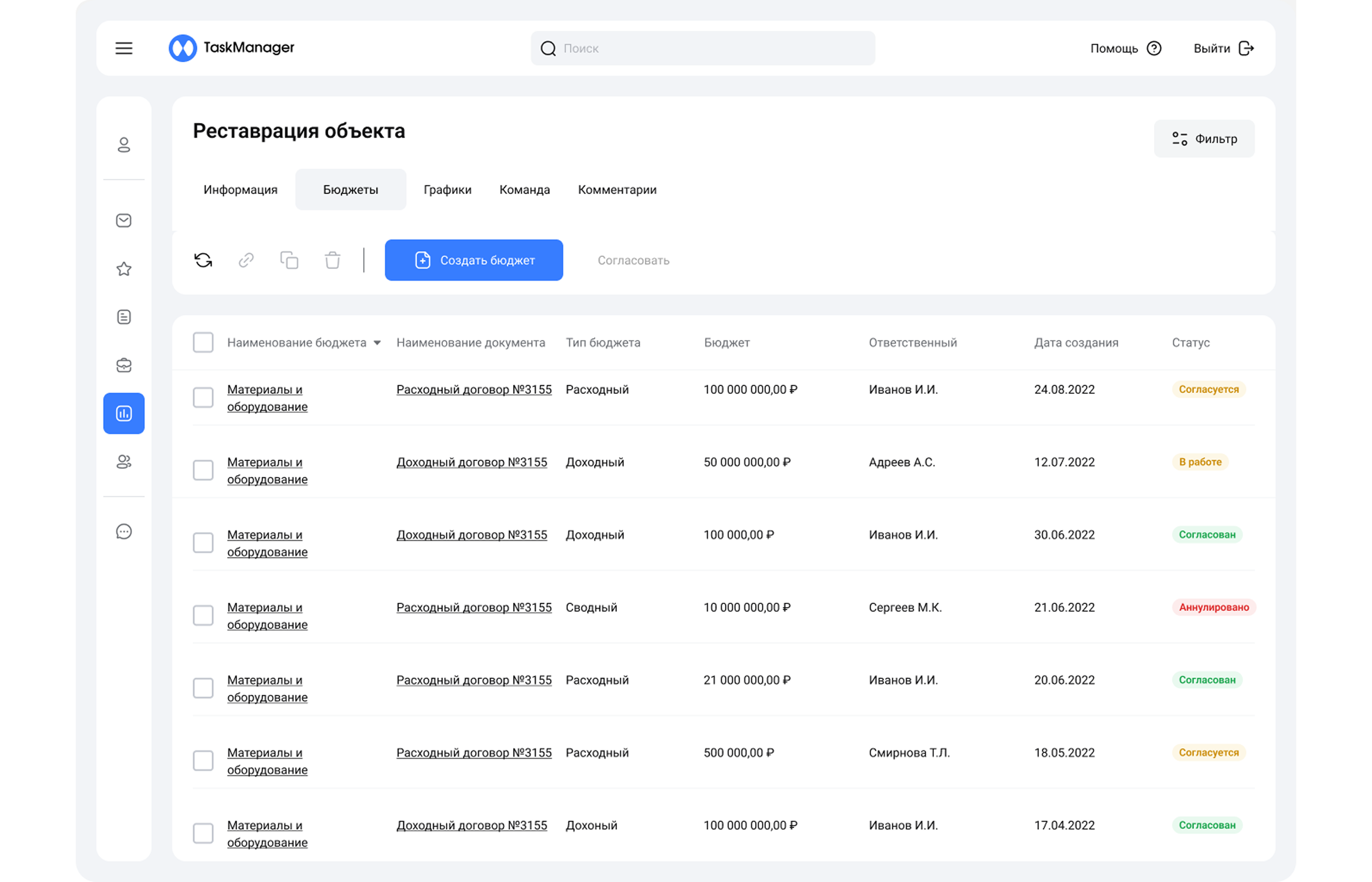Open Материалы и оборудование in Смирнова Т.Л. row
Image resolution: width=1372 pixels, height=882 pixels.
267,761
